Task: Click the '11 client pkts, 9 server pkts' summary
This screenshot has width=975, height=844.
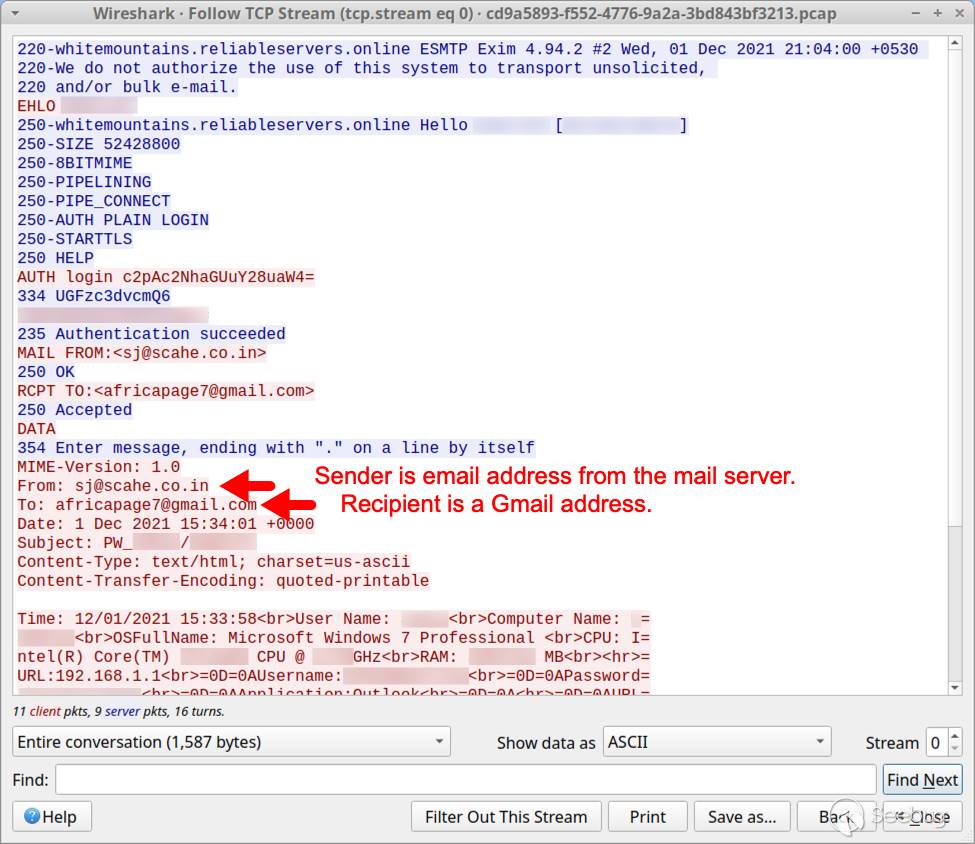Action: point(119,711)
